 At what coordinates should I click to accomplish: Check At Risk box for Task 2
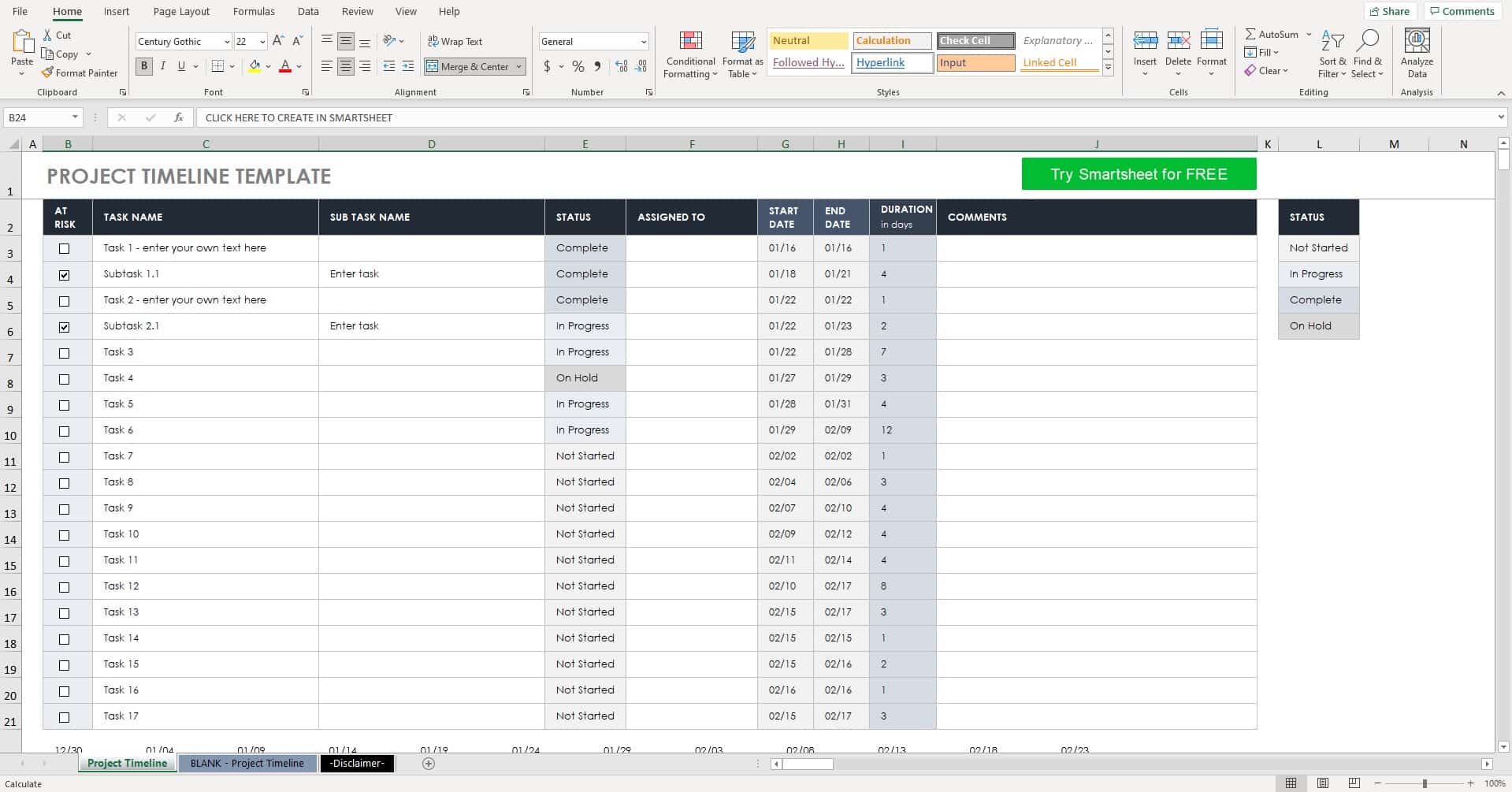(x=65, y=301)
